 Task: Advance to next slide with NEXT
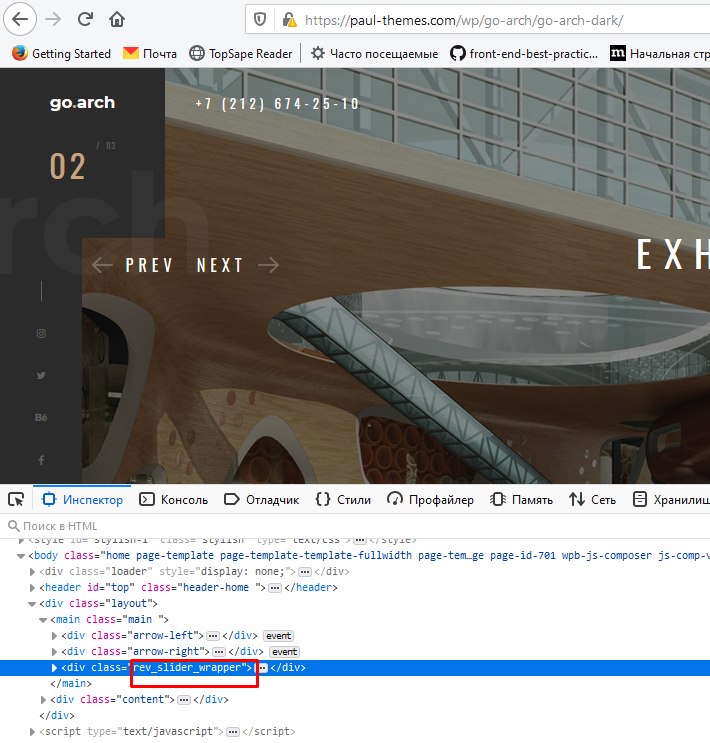coord(219,265)
